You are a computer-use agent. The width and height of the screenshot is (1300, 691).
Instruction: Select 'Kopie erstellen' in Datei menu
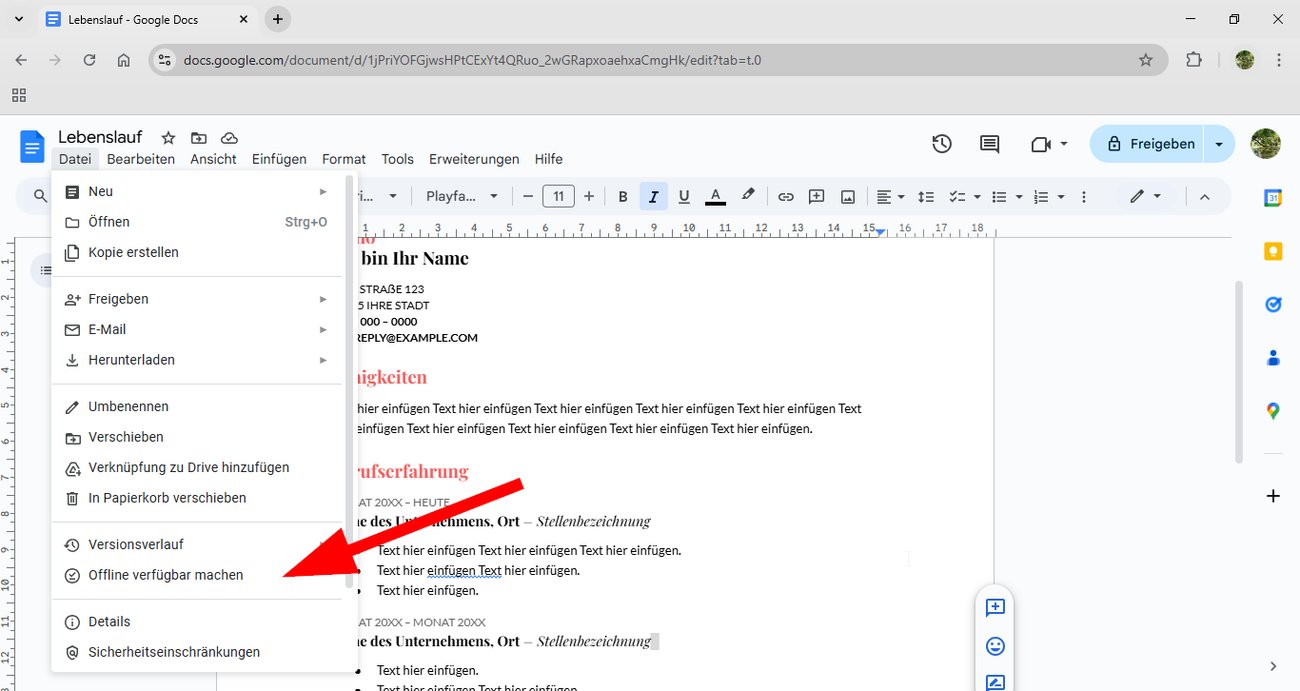pos(132,252)
